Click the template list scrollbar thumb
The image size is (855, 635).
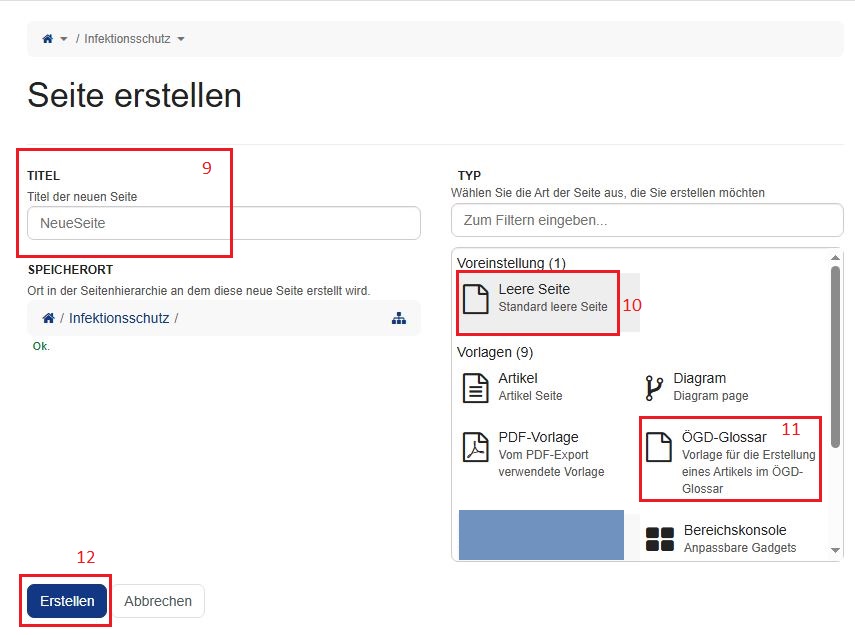[x=836, y=355]
